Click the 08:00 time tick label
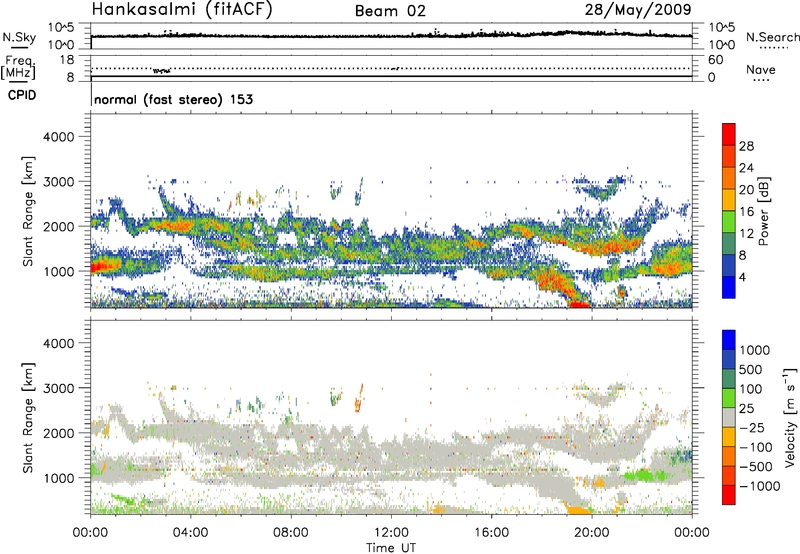Screen dimensions: 800x554 click(291, 533)
